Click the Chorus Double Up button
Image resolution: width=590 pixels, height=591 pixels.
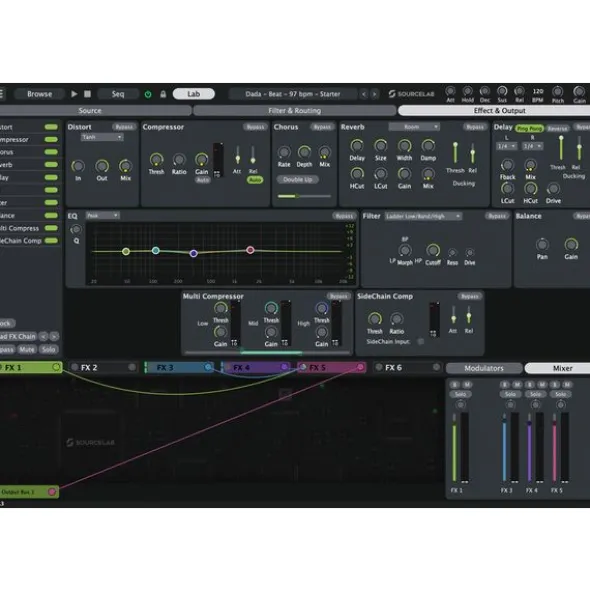pyautogui.click(x=297, y=180)
